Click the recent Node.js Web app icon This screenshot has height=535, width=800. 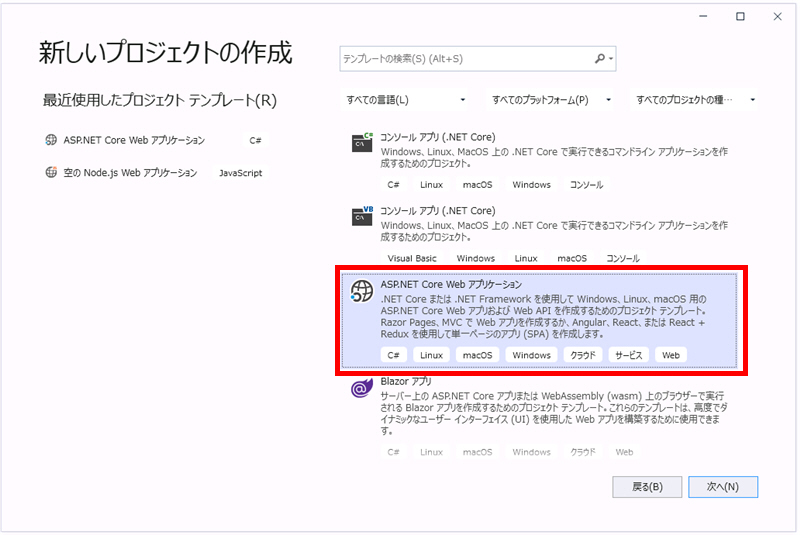pos(51,172)
